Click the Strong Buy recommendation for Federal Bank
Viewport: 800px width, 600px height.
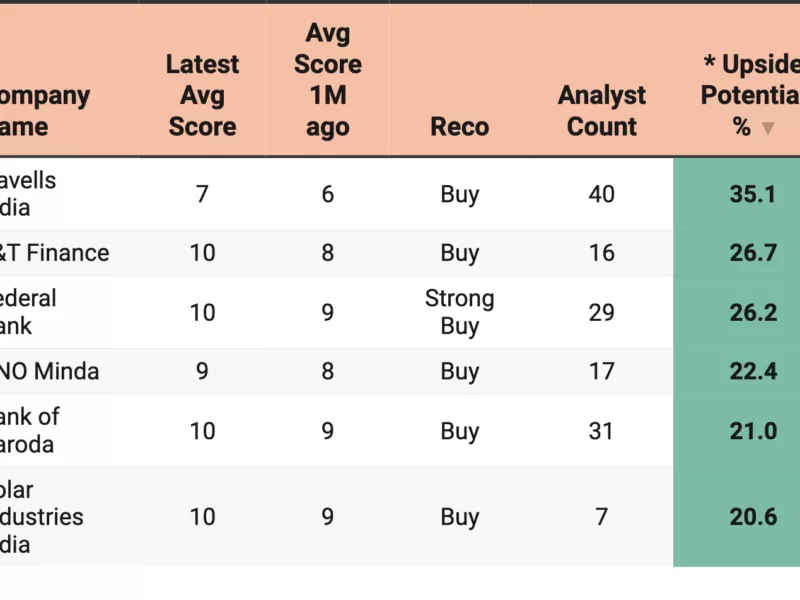point(459,312)
